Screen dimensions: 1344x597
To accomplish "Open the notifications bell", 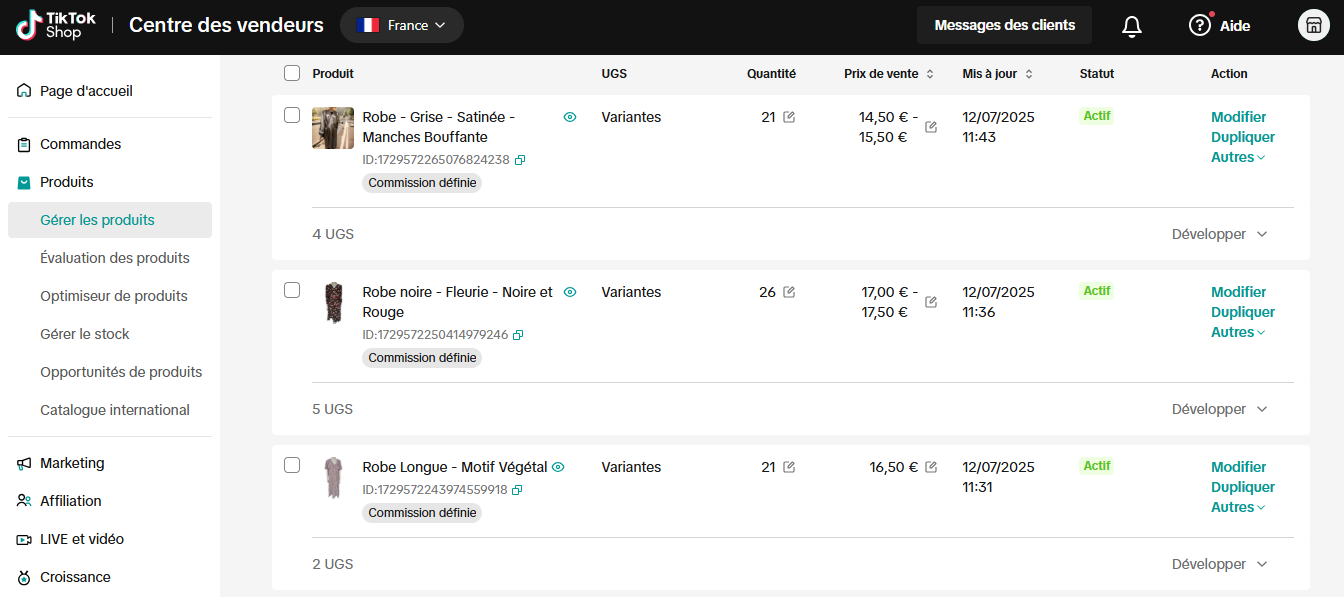I will point(1132,26).
